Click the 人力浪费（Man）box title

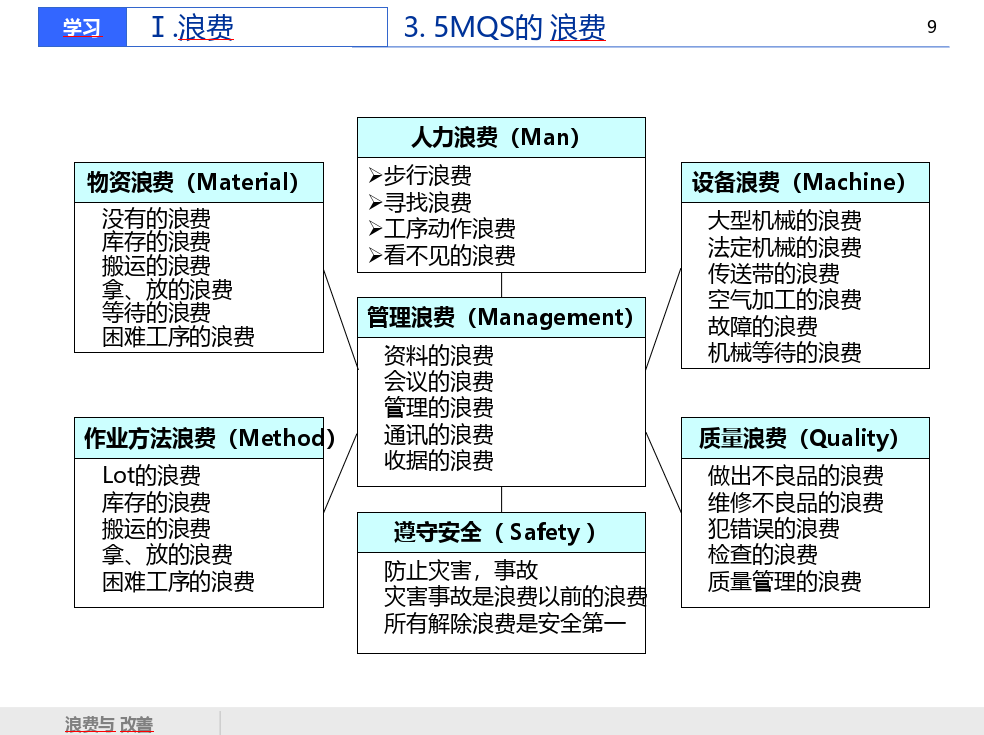(x=501, y=137)
